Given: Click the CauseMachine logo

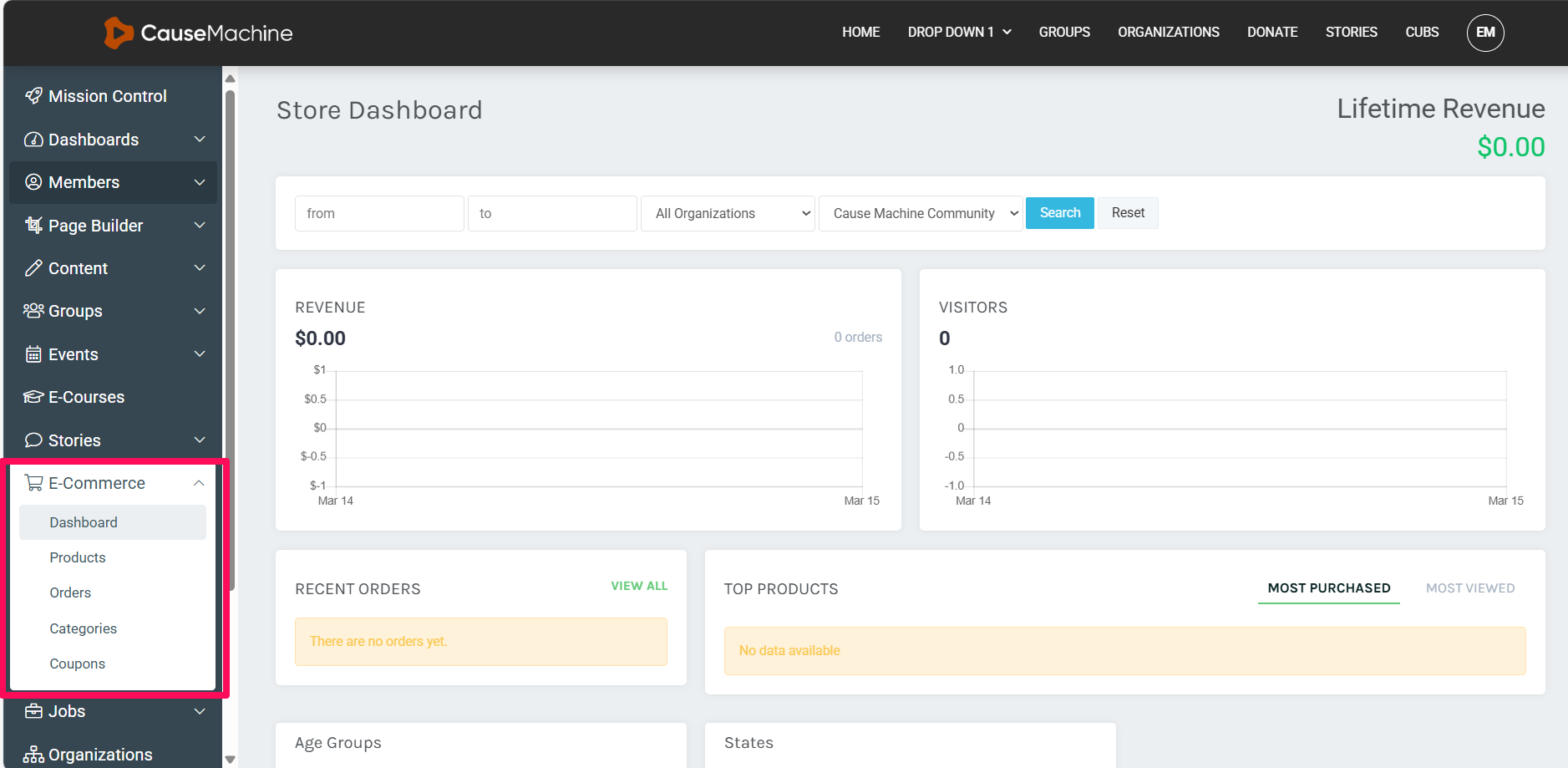Looking at the screenshot, I should (x=198, y=33).
